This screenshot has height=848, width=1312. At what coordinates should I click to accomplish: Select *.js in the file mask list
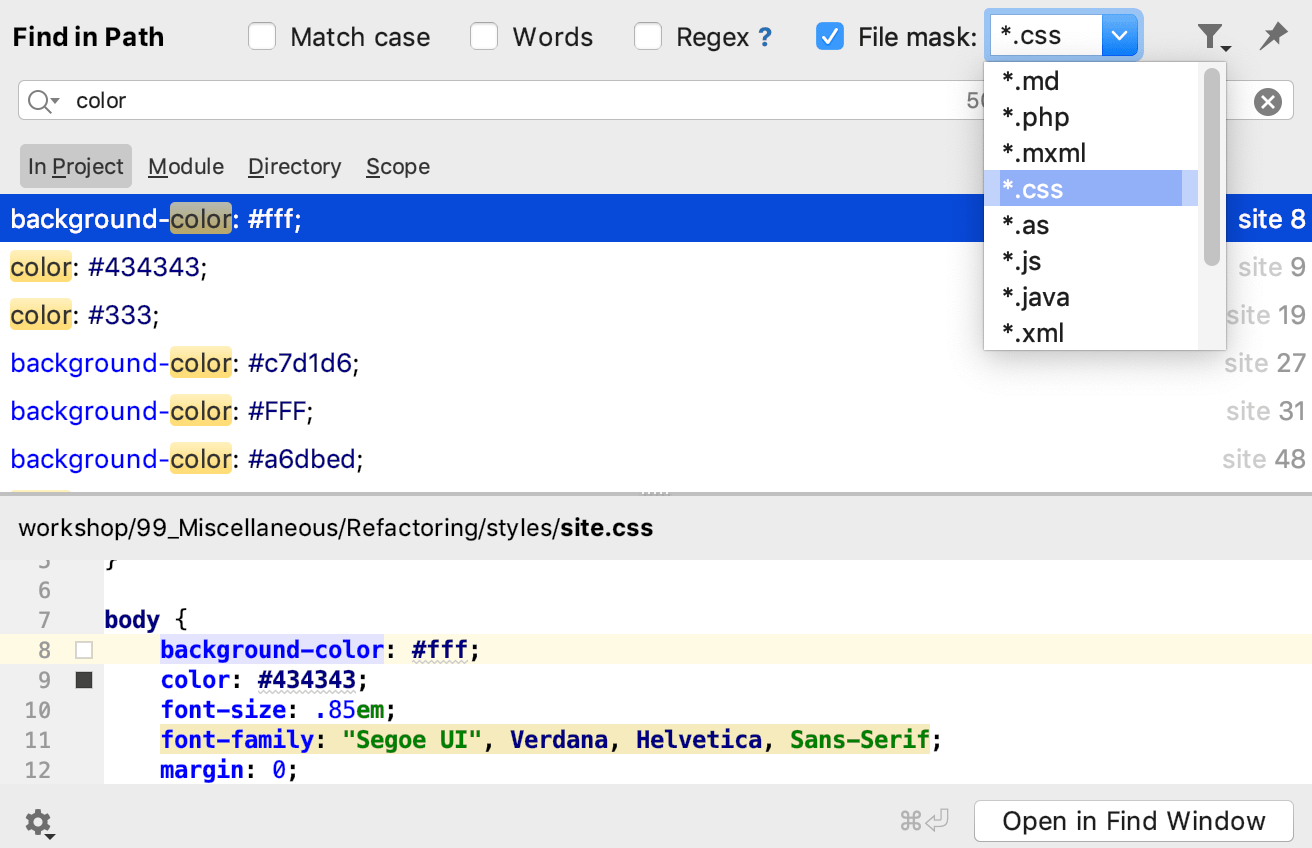click(x=1092, y=261)
